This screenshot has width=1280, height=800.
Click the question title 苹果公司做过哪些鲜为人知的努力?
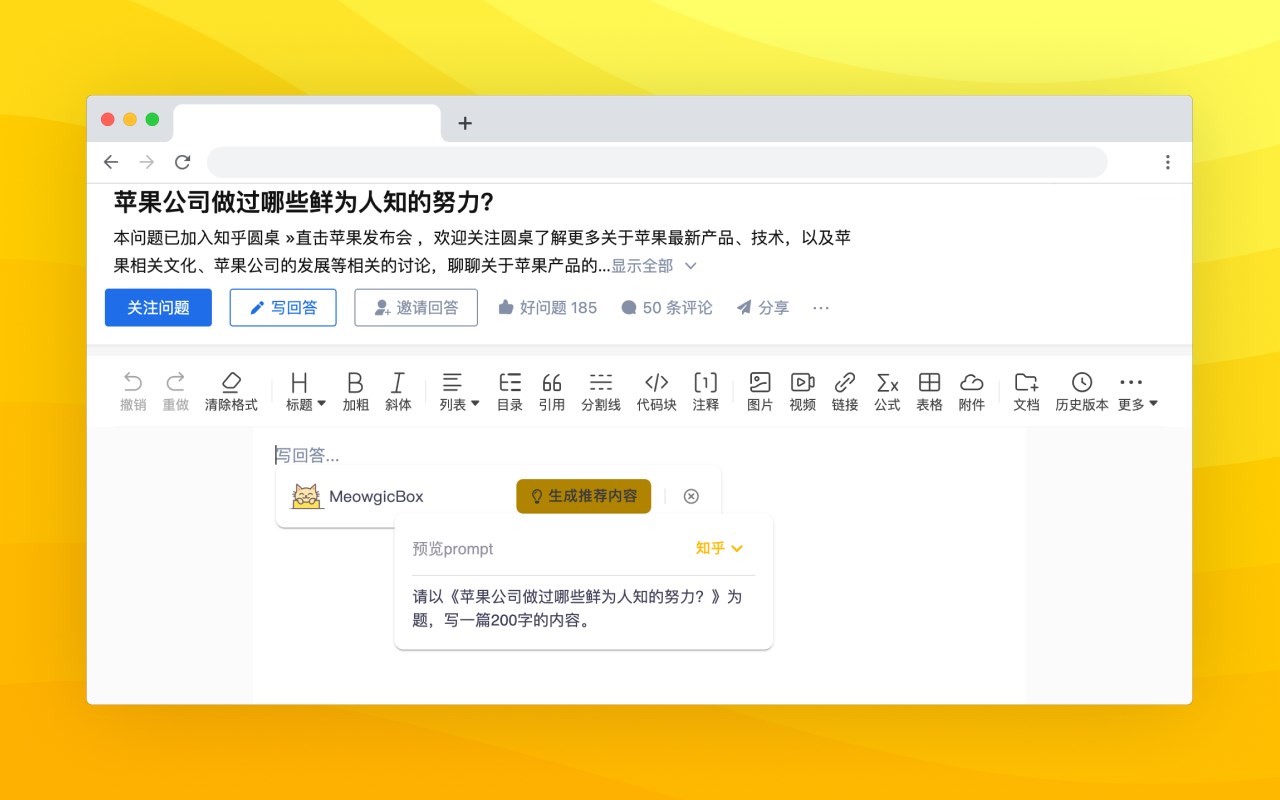[x=304, y=202]
